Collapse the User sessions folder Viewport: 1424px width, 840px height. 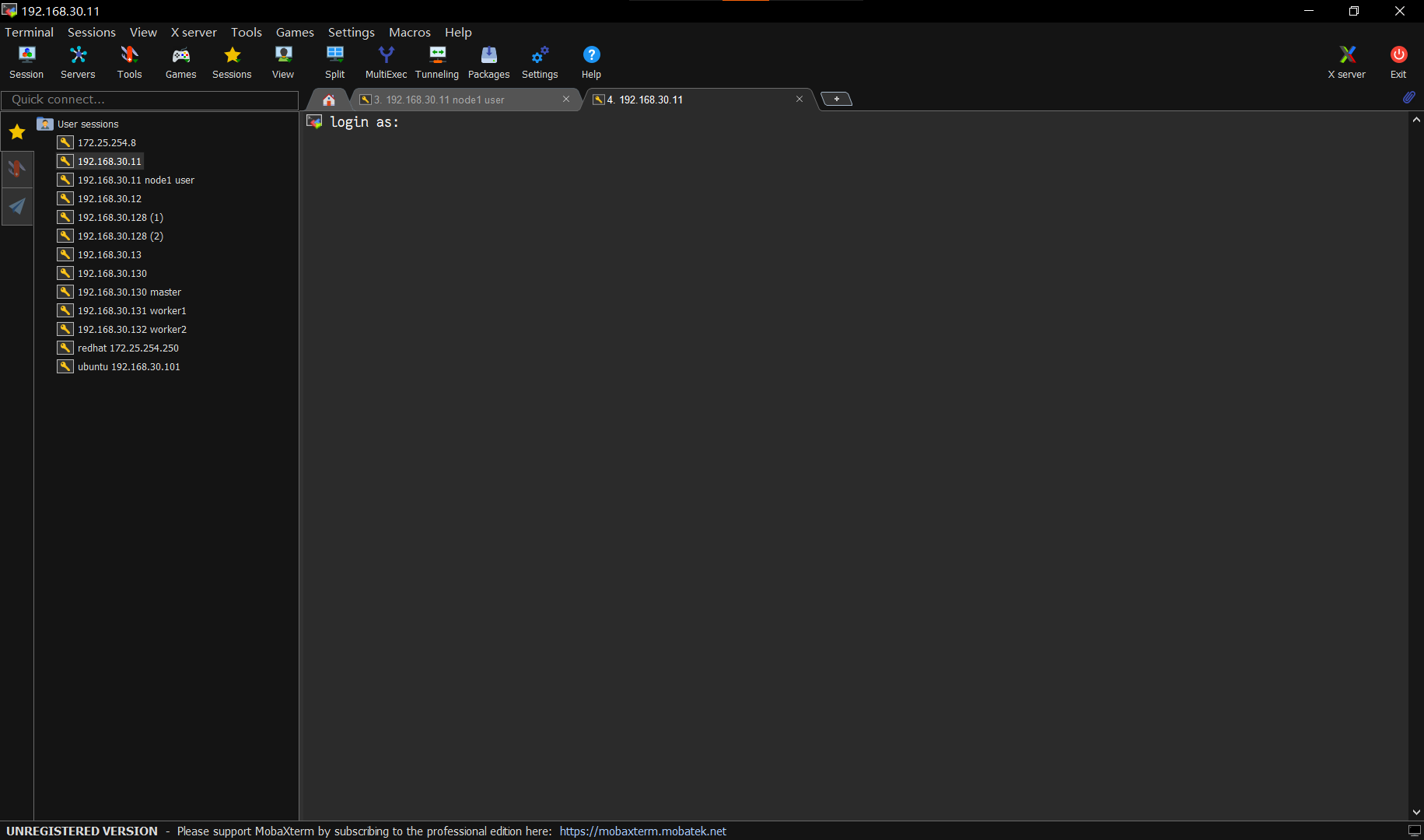point(45,124)
